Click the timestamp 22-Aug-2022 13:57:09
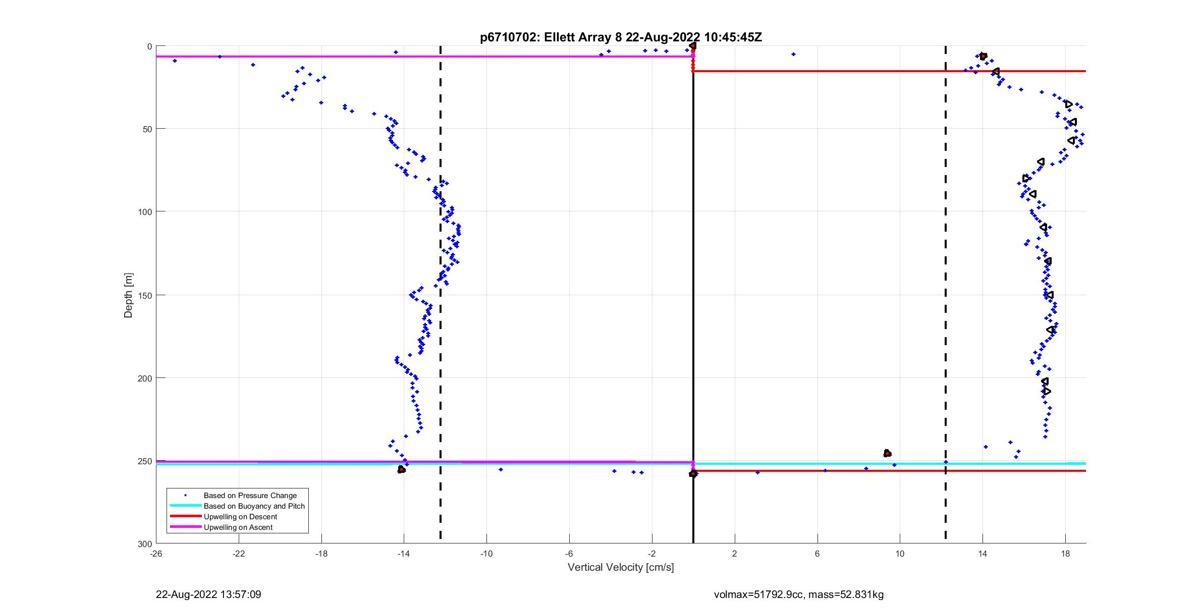The height and width of the screenshot is (611, 1200). coord(209,595)
